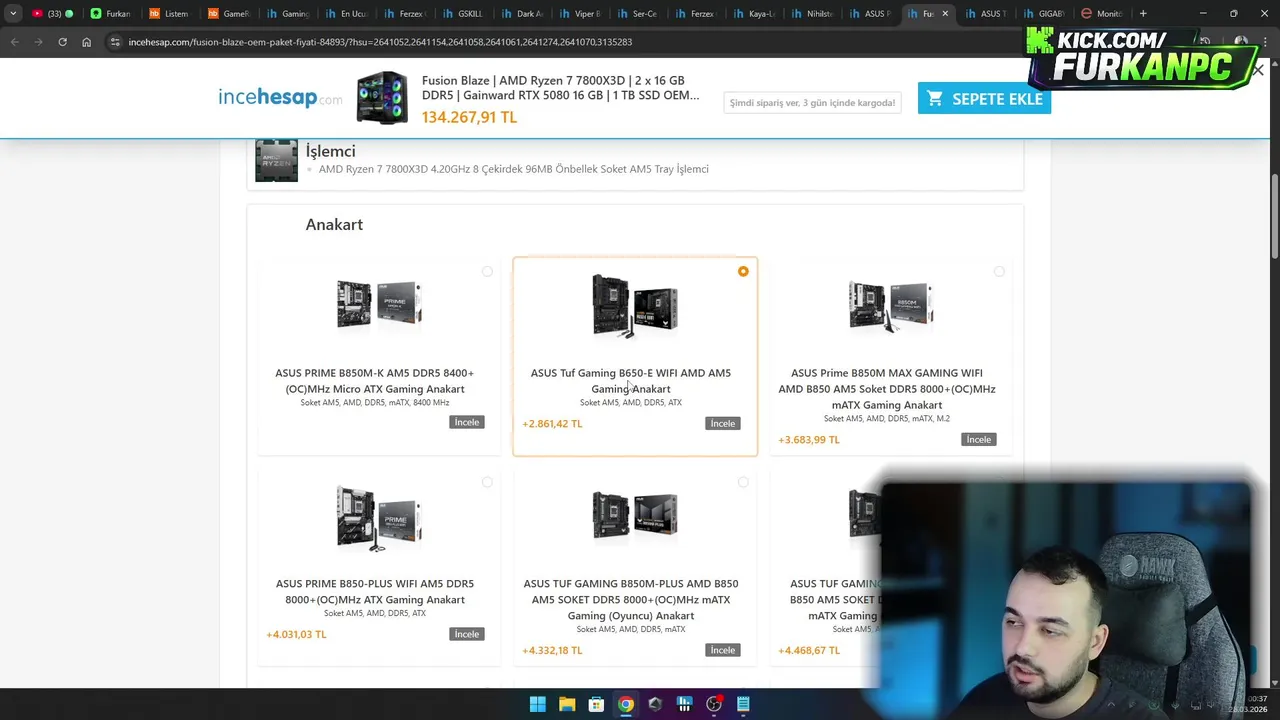
Task: Switch to the Listem tab
Action: tap(169, 13)
